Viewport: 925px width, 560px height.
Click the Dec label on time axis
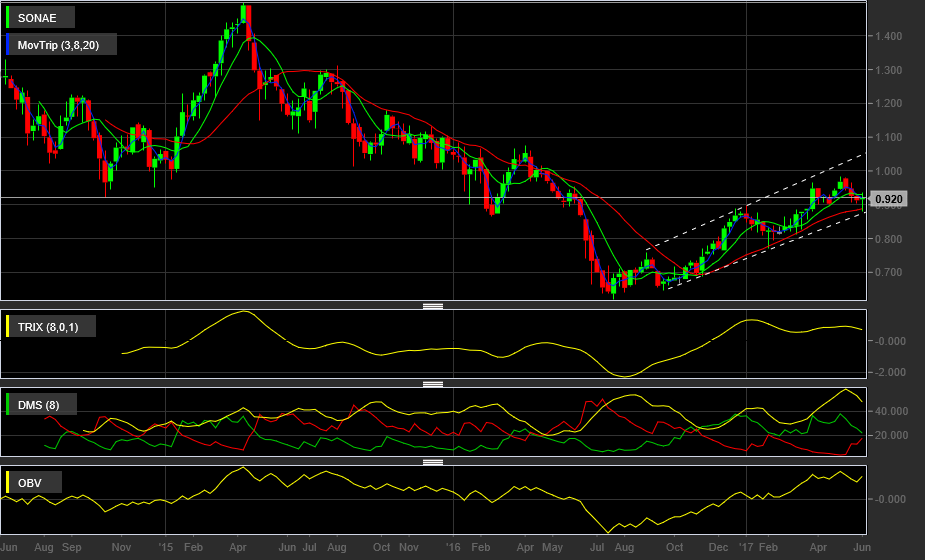click(x=718, y=547)
